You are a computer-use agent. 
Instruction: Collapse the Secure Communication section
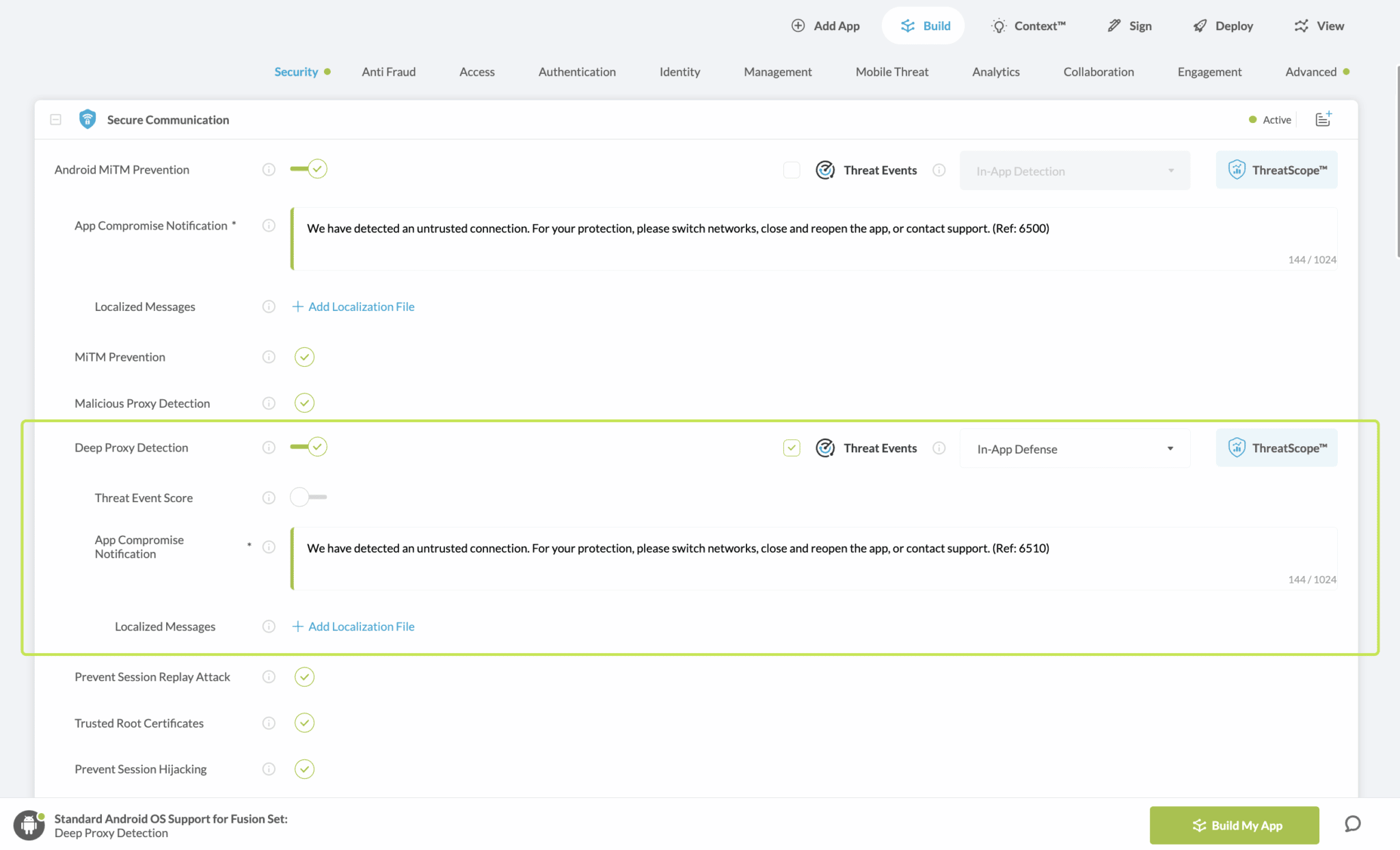click(x=56, y=120)
